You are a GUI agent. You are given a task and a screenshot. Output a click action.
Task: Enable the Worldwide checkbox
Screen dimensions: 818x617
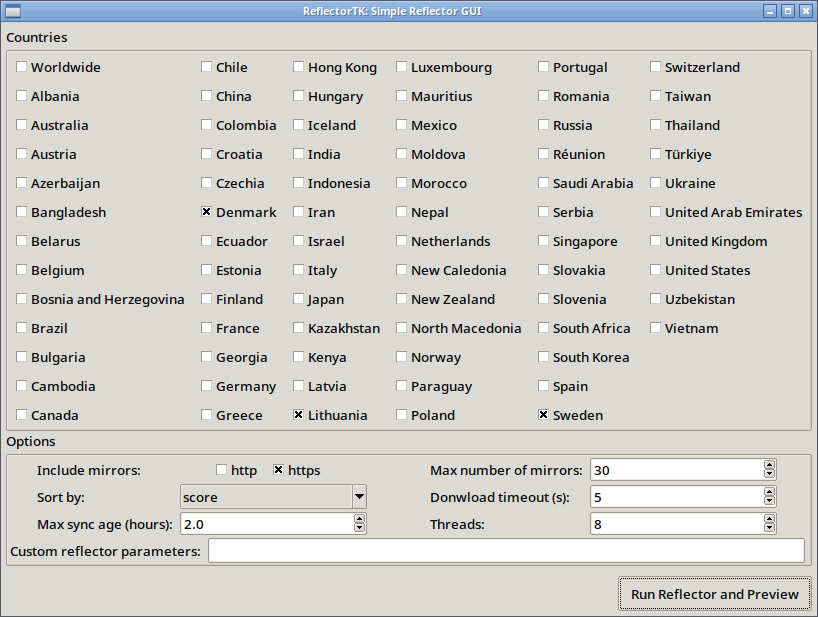coord(22,68)
